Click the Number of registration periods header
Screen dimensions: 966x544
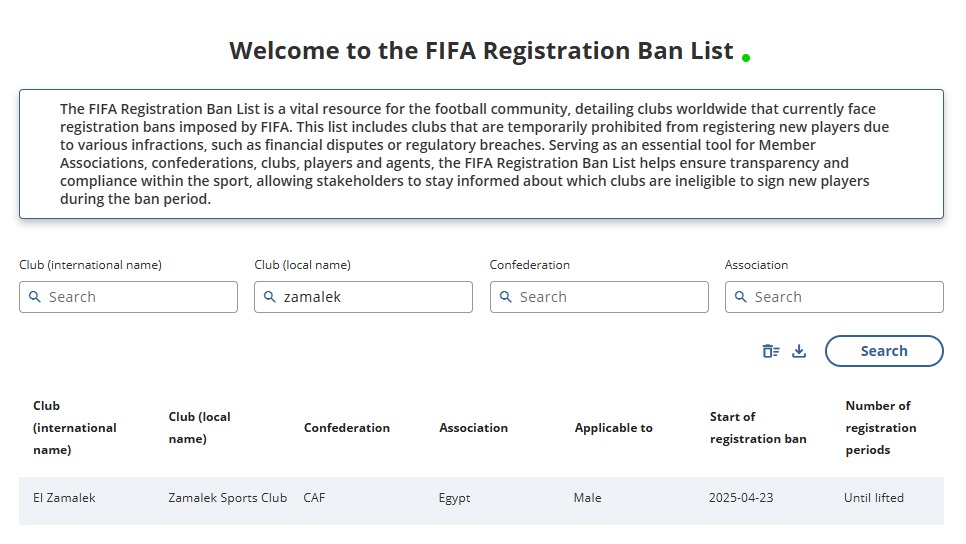tap(880, 428)
